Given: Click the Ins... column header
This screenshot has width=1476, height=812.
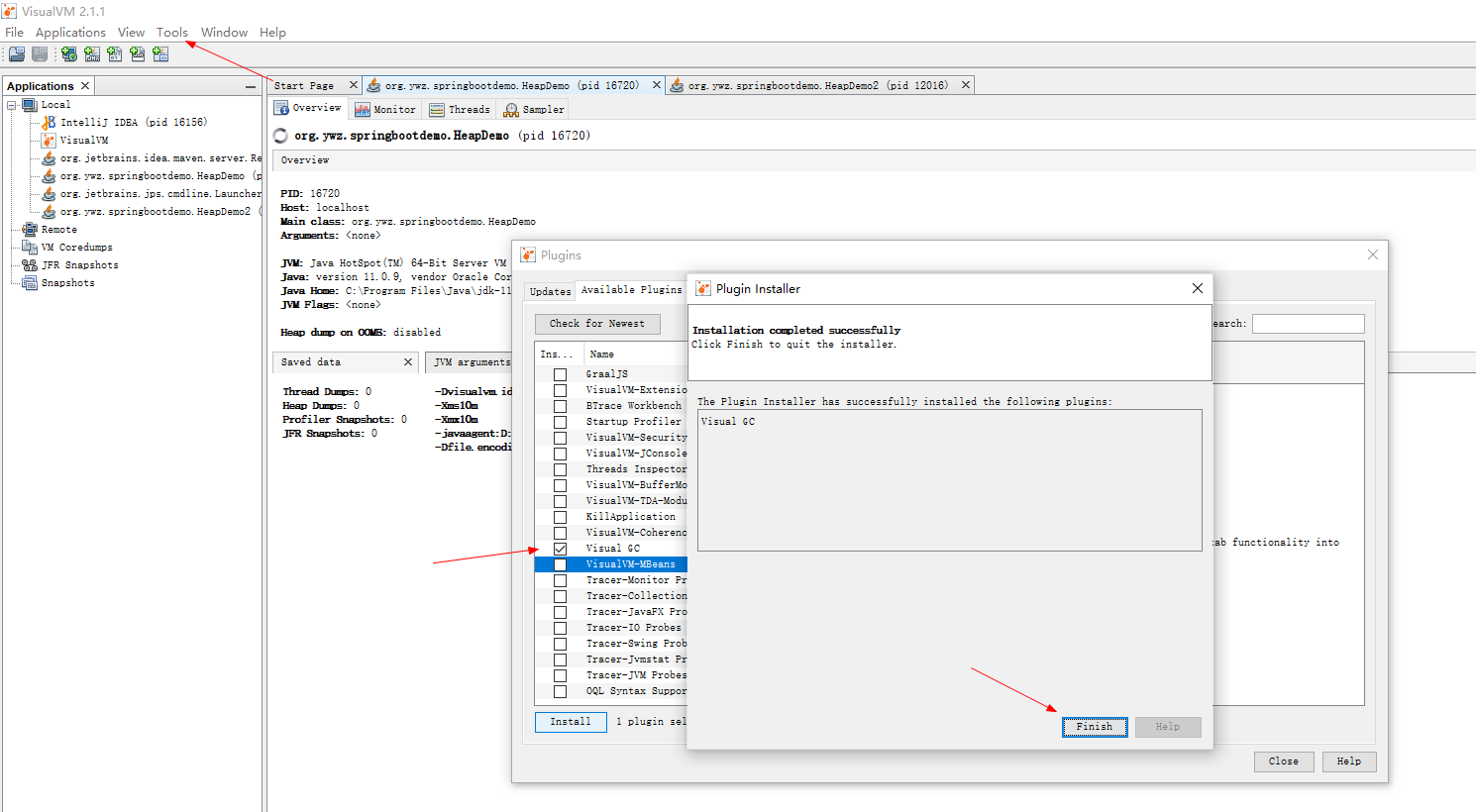Looking at the screenshot, I should (x=557, y=355).
